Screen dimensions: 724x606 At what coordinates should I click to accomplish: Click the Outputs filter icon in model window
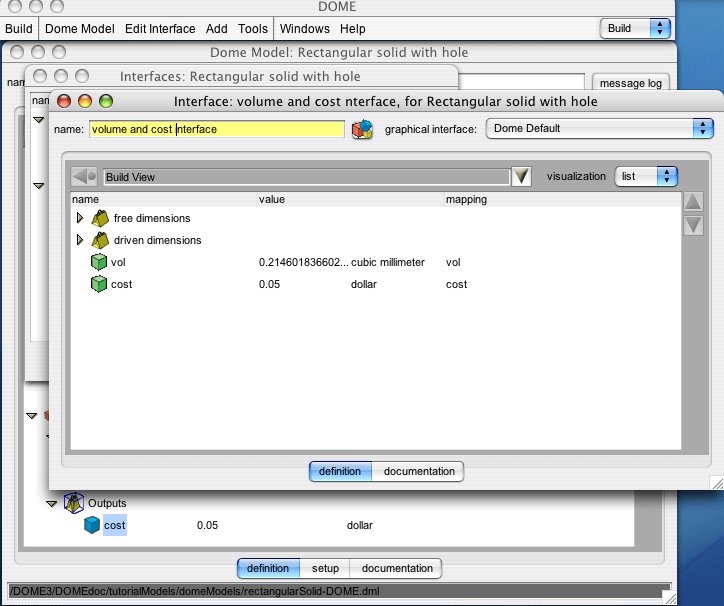pyautogui.click(x=74, y=503)
